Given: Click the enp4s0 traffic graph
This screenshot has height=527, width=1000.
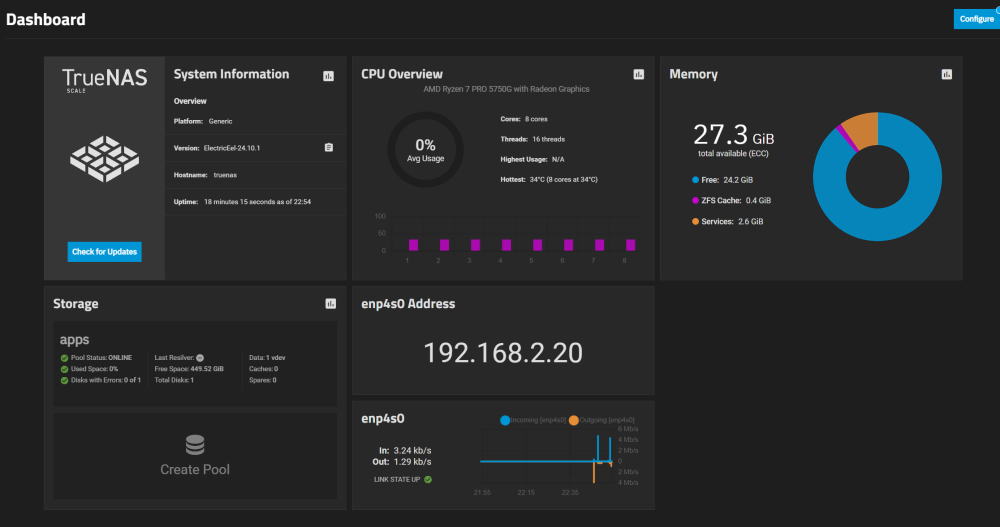Looking at the screenshot, I should pyautogui.click(x=546, y=456).
